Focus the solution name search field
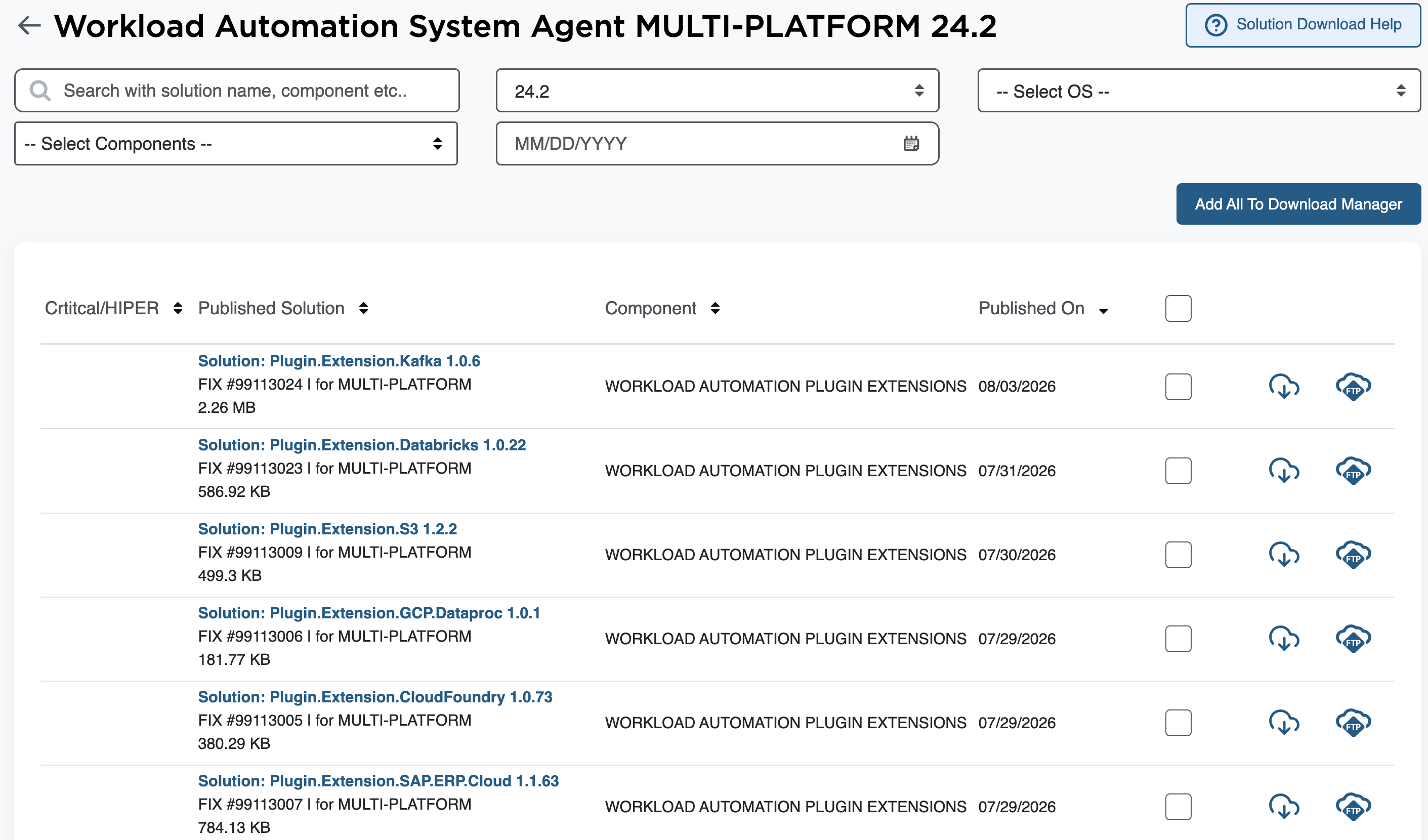Viewport: 1428px width, 840px height. (x=237, y=91)
